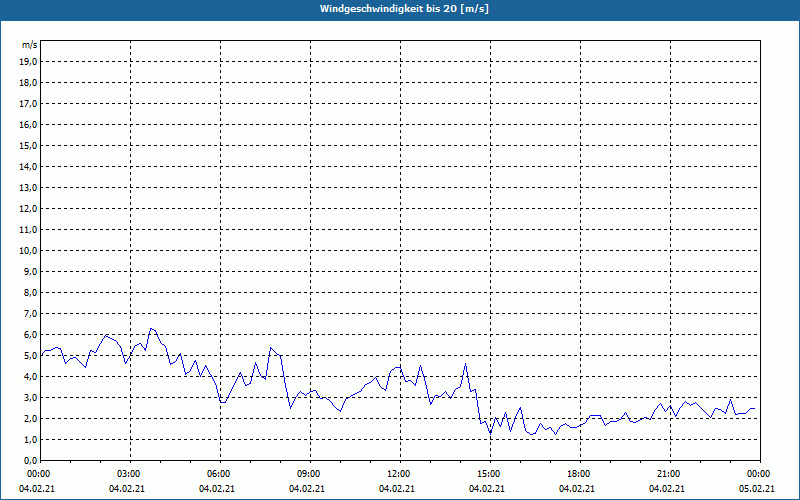Select the 11,0 y-axis tick label
This screenshot has height=500, width=800.
coord(28,230)
